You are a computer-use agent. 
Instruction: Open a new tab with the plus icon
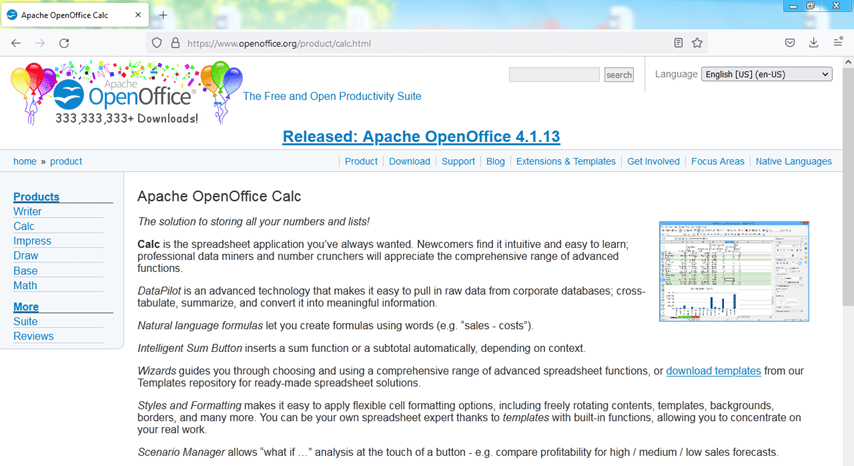click(x=163, y=15)
